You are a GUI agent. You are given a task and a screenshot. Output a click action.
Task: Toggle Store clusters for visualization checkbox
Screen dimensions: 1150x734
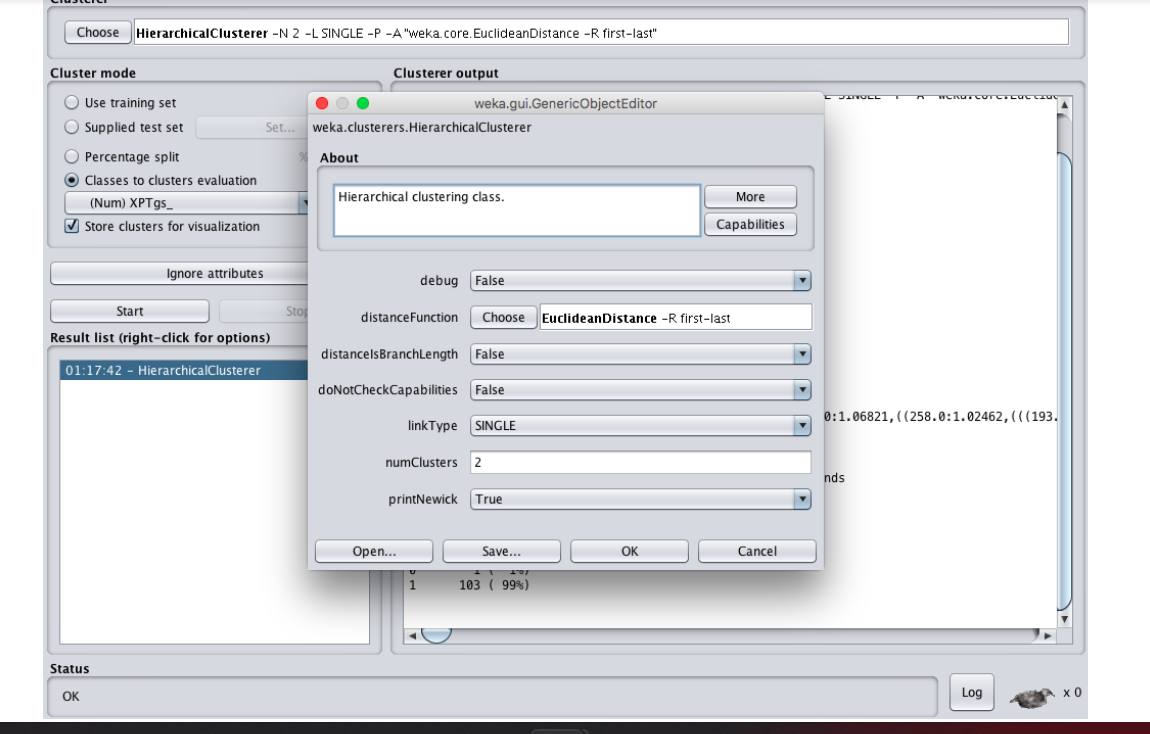71,226
